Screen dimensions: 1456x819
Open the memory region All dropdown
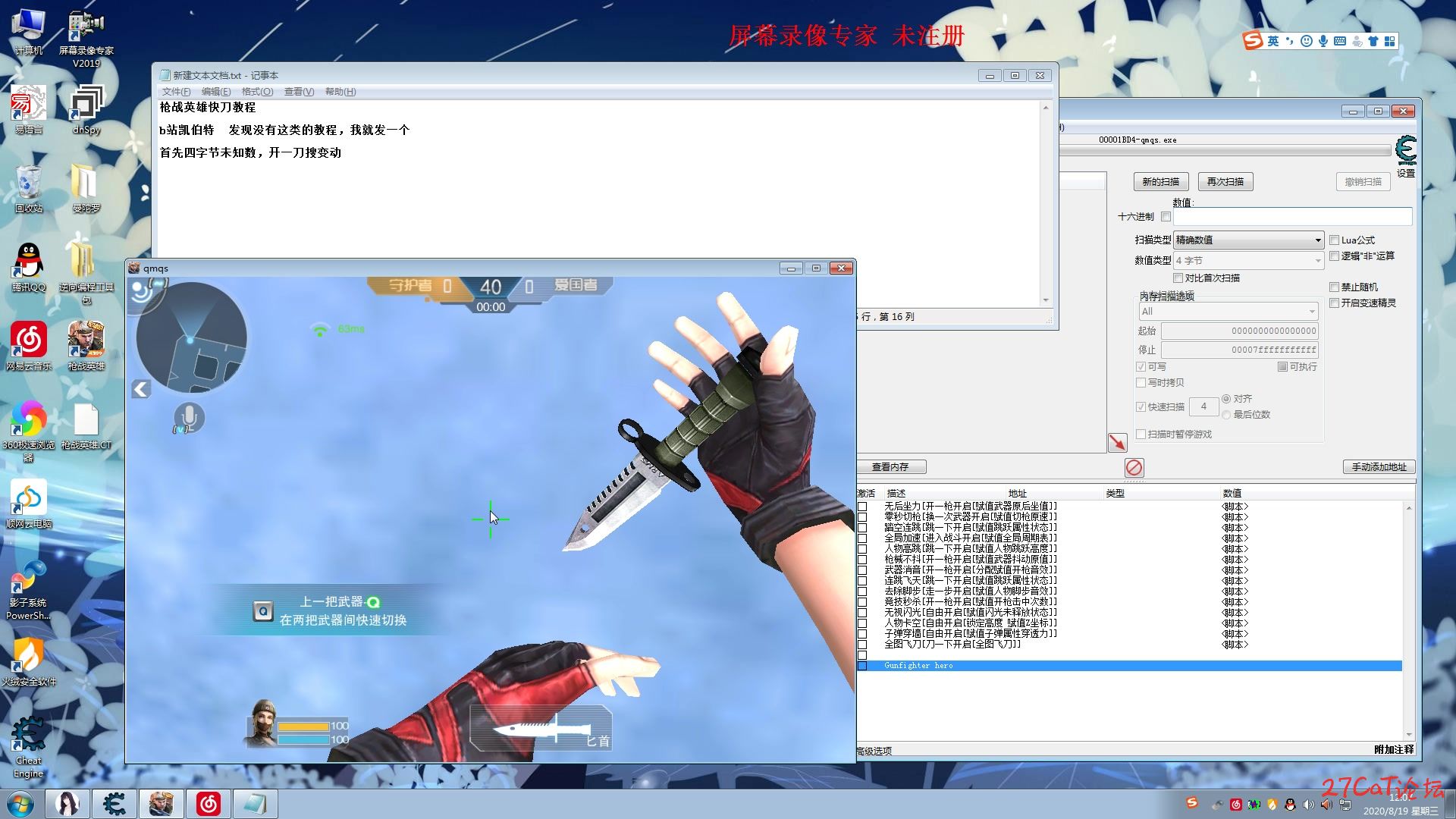pos(1228,312)
